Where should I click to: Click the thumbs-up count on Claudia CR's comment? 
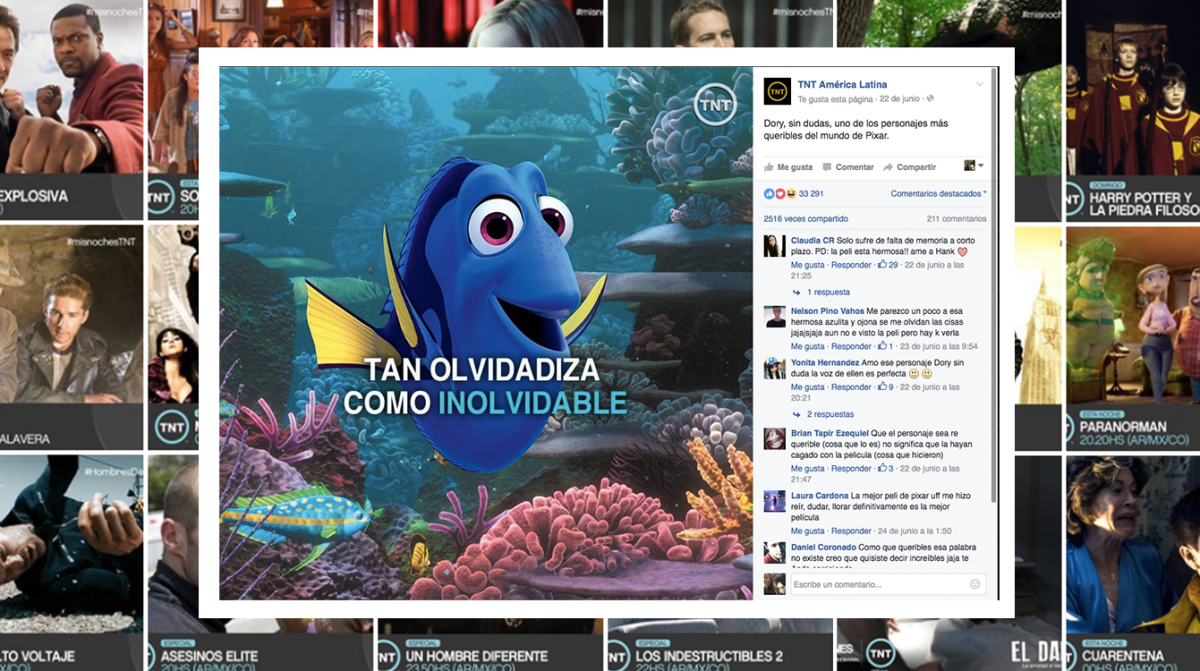pyautogui.click(x=888, y=265)
